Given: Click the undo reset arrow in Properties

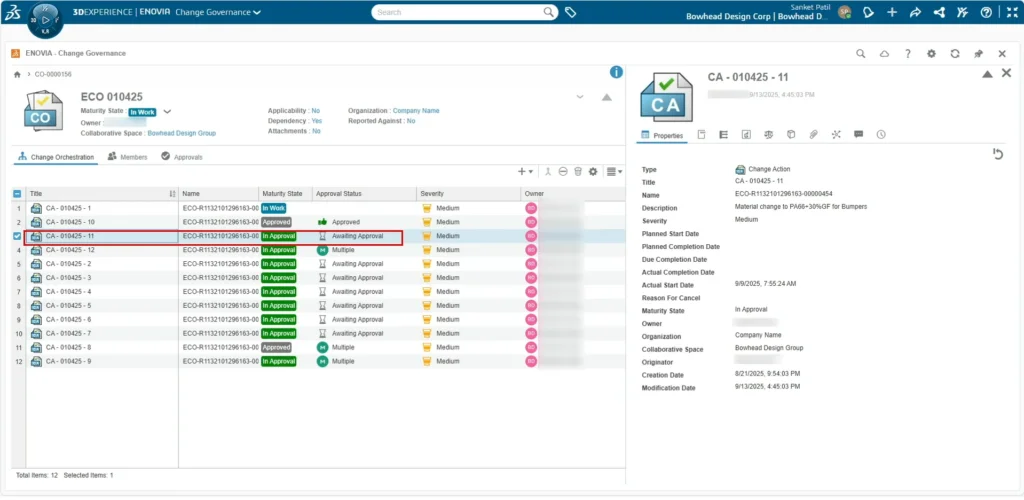Looking at the screenshot, I should [x=997, y=154].
